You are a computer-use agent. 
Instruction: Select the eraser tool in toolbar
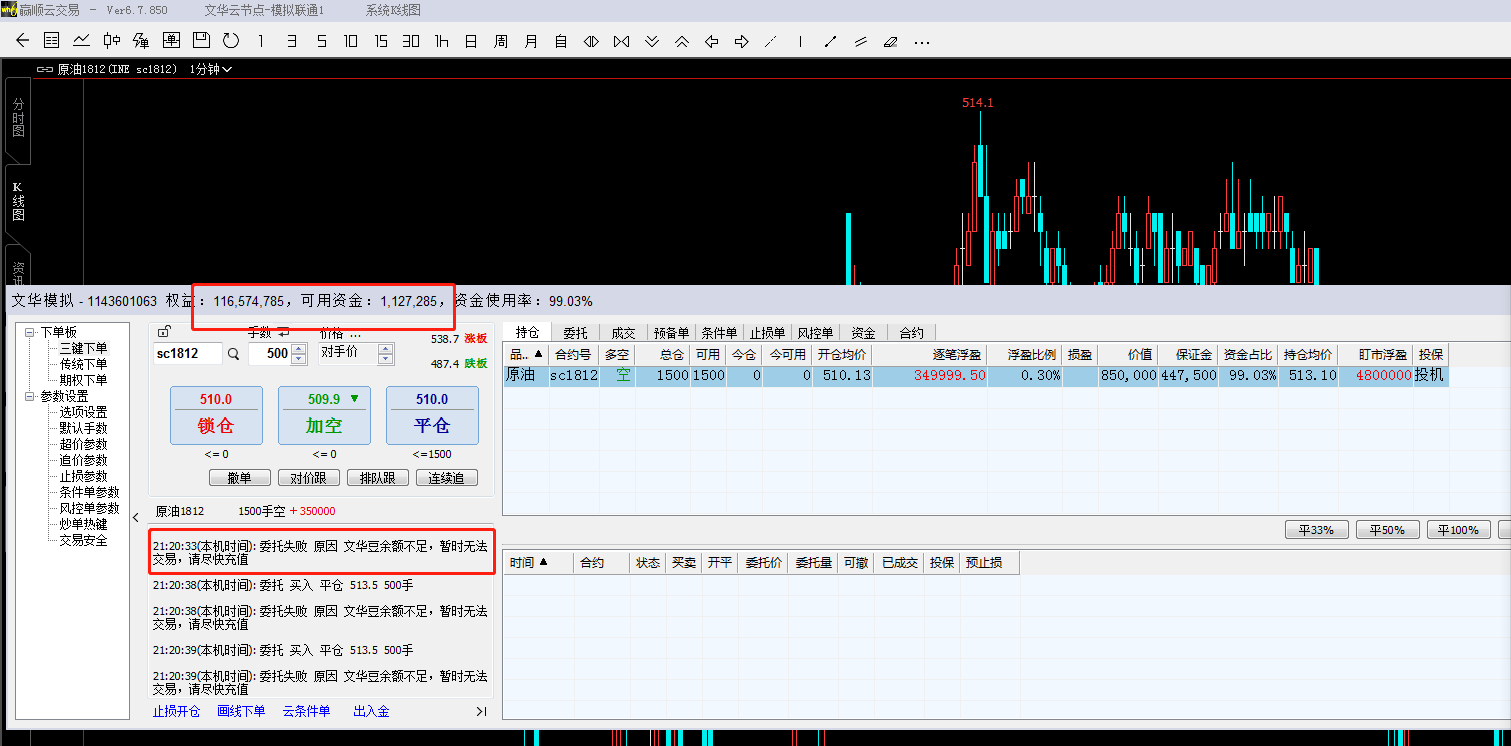point(891,41)
